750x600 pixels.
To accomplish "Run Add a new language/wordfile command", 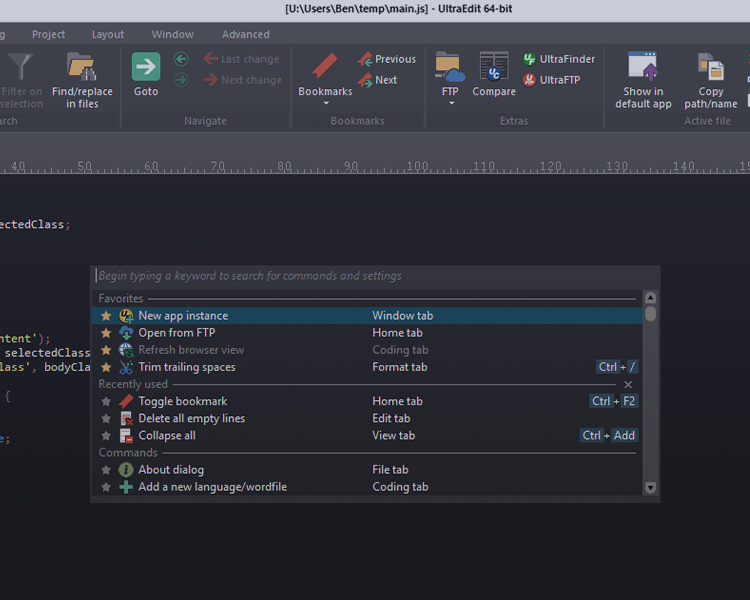I will tap(367, 487).
